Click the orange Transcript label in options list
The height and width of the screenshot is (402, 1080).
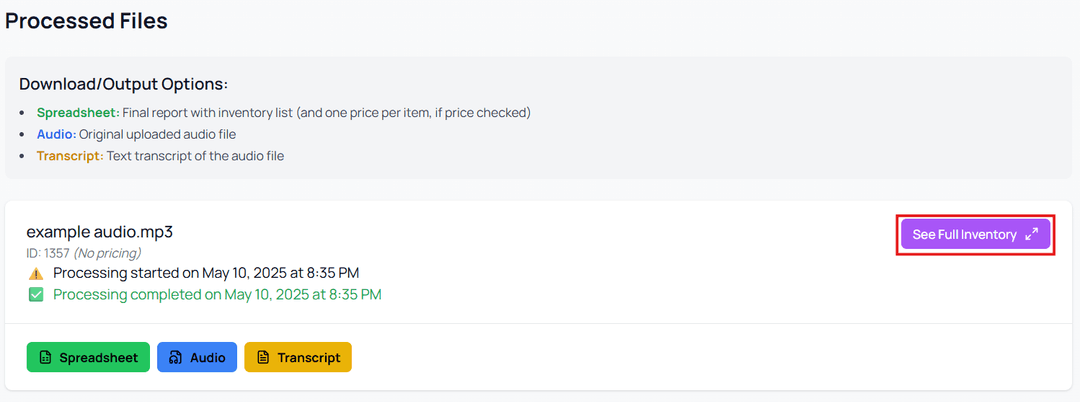[70, 156]
